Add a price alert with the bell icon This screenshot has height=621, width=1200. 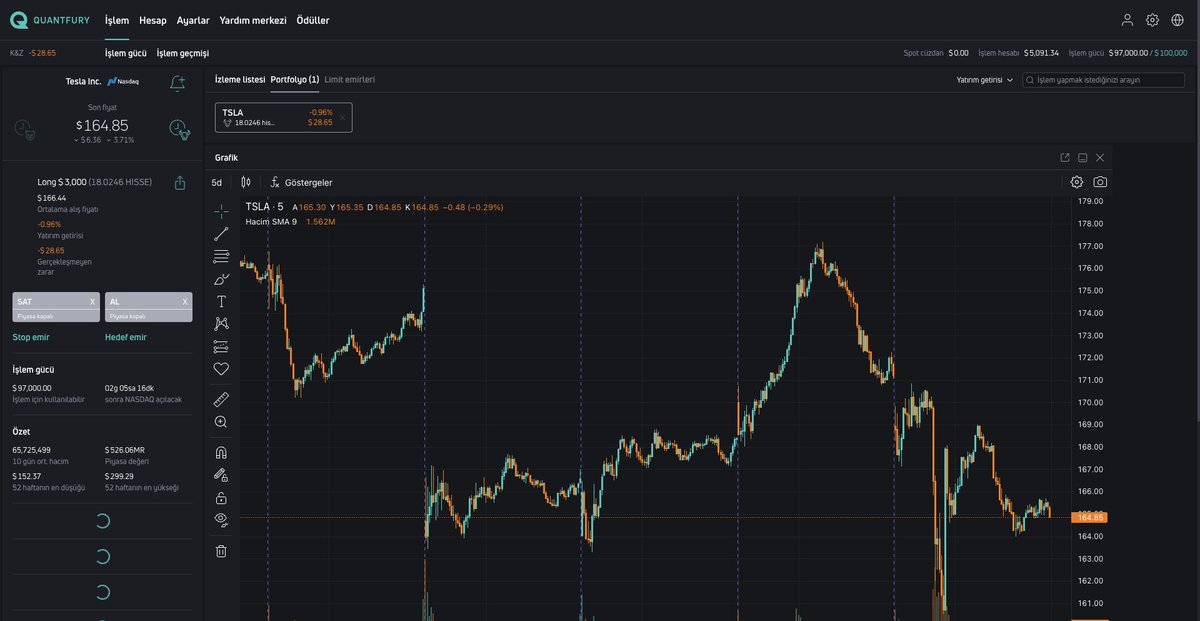(x=178, y=83)
